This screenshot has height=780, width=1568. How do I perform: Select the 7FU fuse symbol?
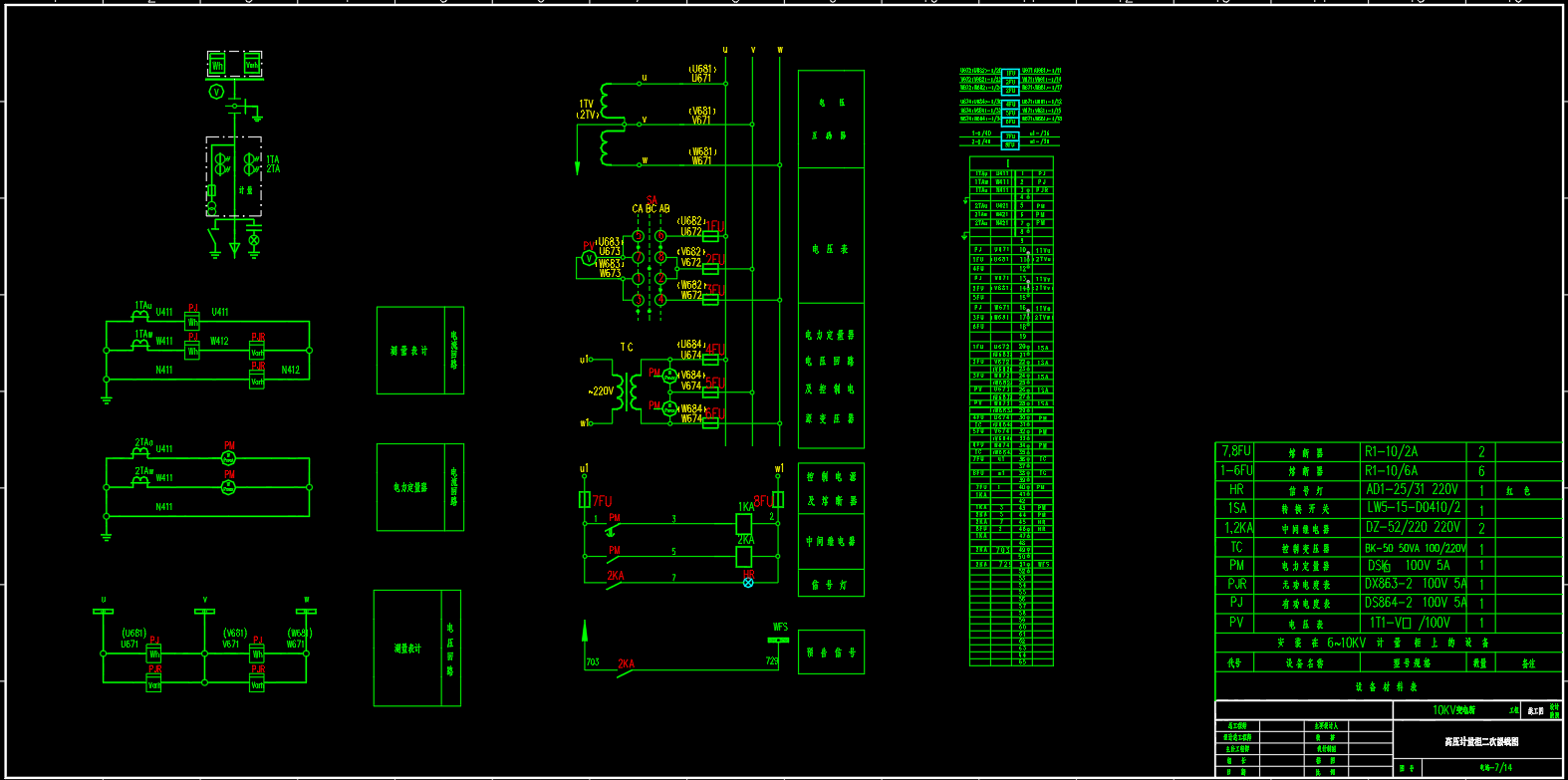point(585,500)
